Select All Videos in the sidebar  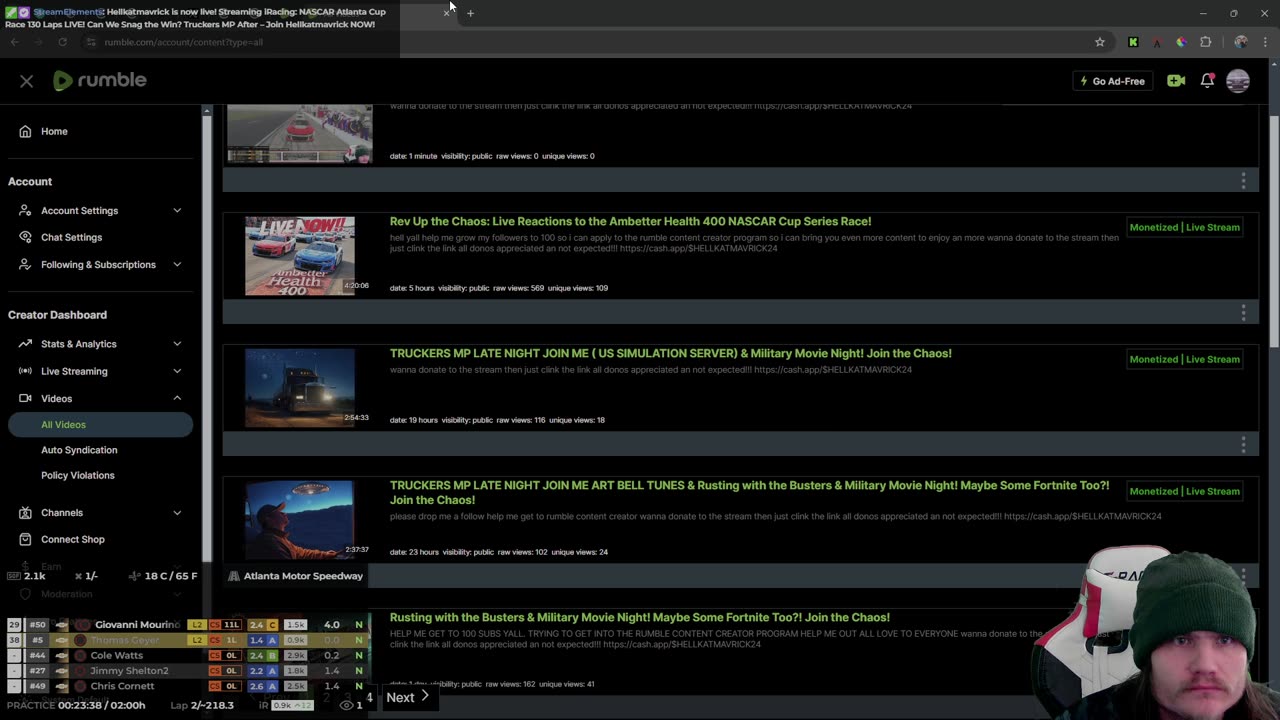(x=100, y=424)
